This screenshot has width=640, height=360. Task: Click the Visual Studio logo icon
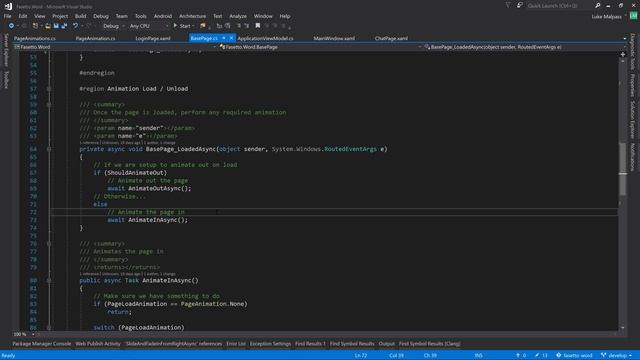(8, 6)
